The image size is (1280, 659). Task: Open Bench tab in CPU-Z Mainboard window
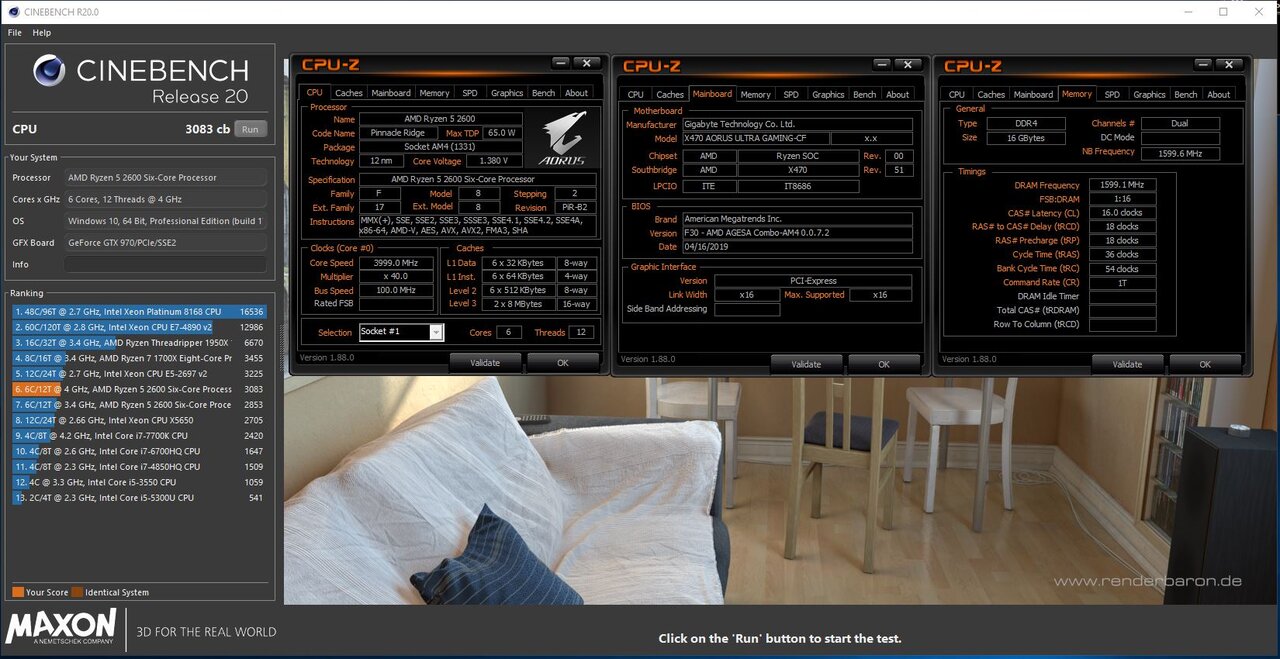point(865,95)
